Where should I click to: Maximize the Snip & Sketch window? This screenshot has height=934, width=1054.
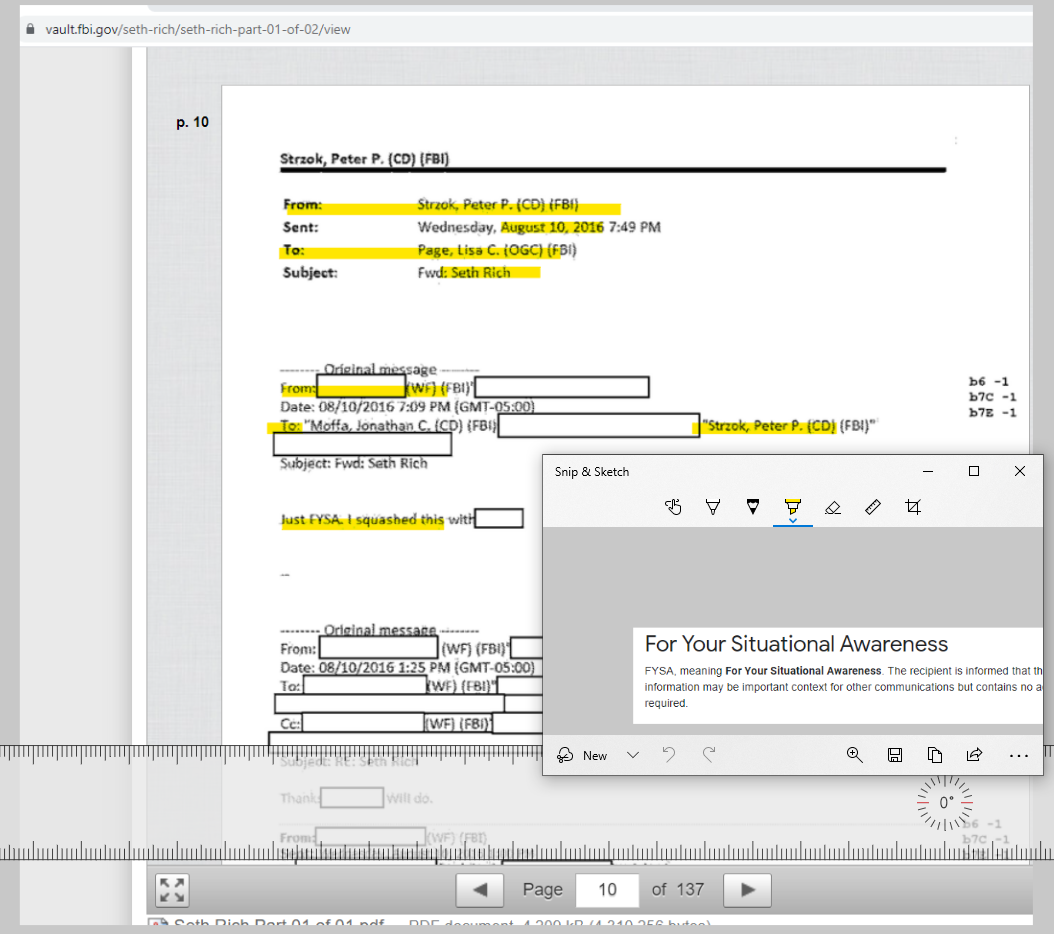pos(973,471)
